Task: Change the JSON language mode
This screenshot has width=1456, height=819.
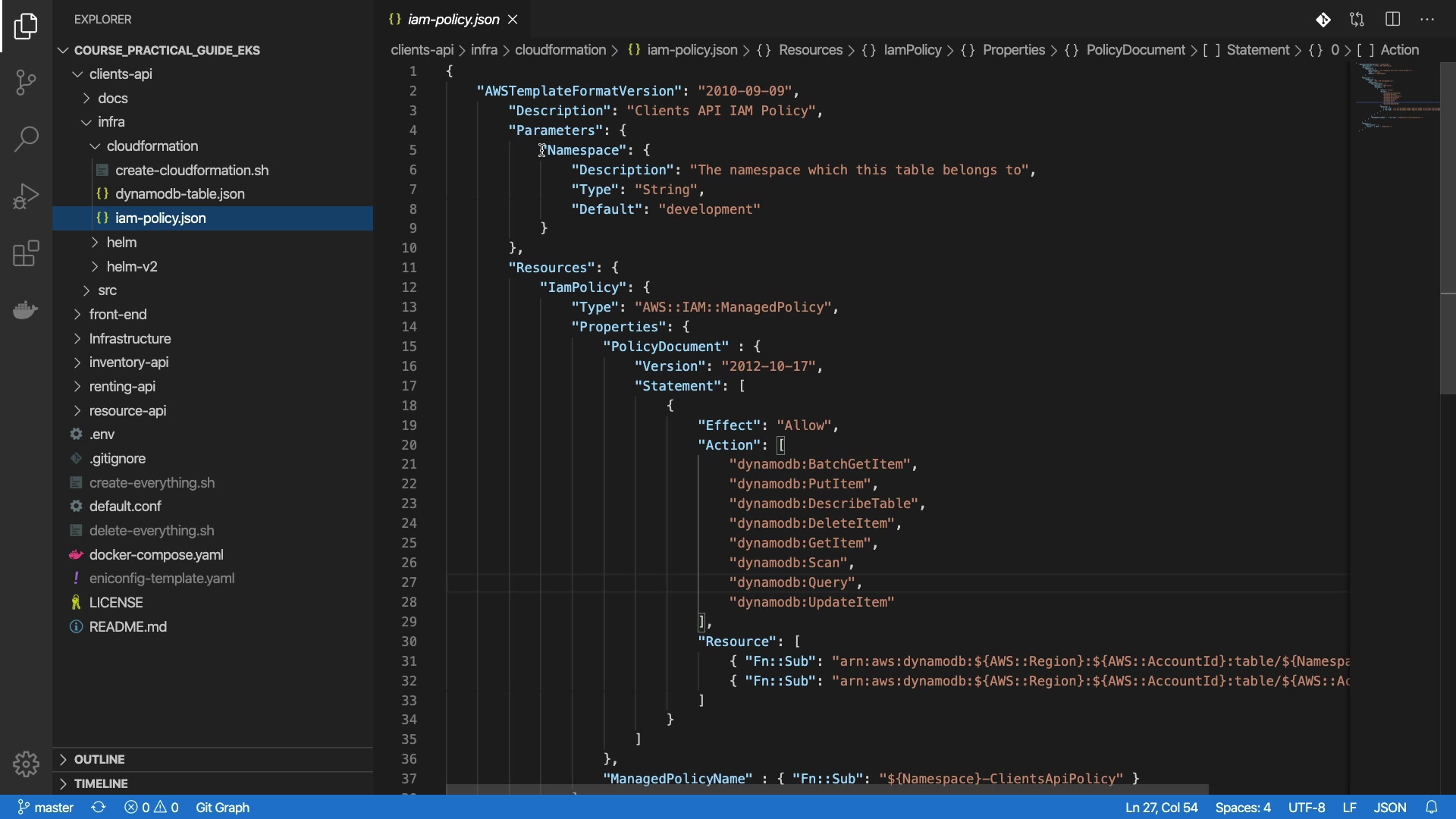Action: click(1389, 808)
